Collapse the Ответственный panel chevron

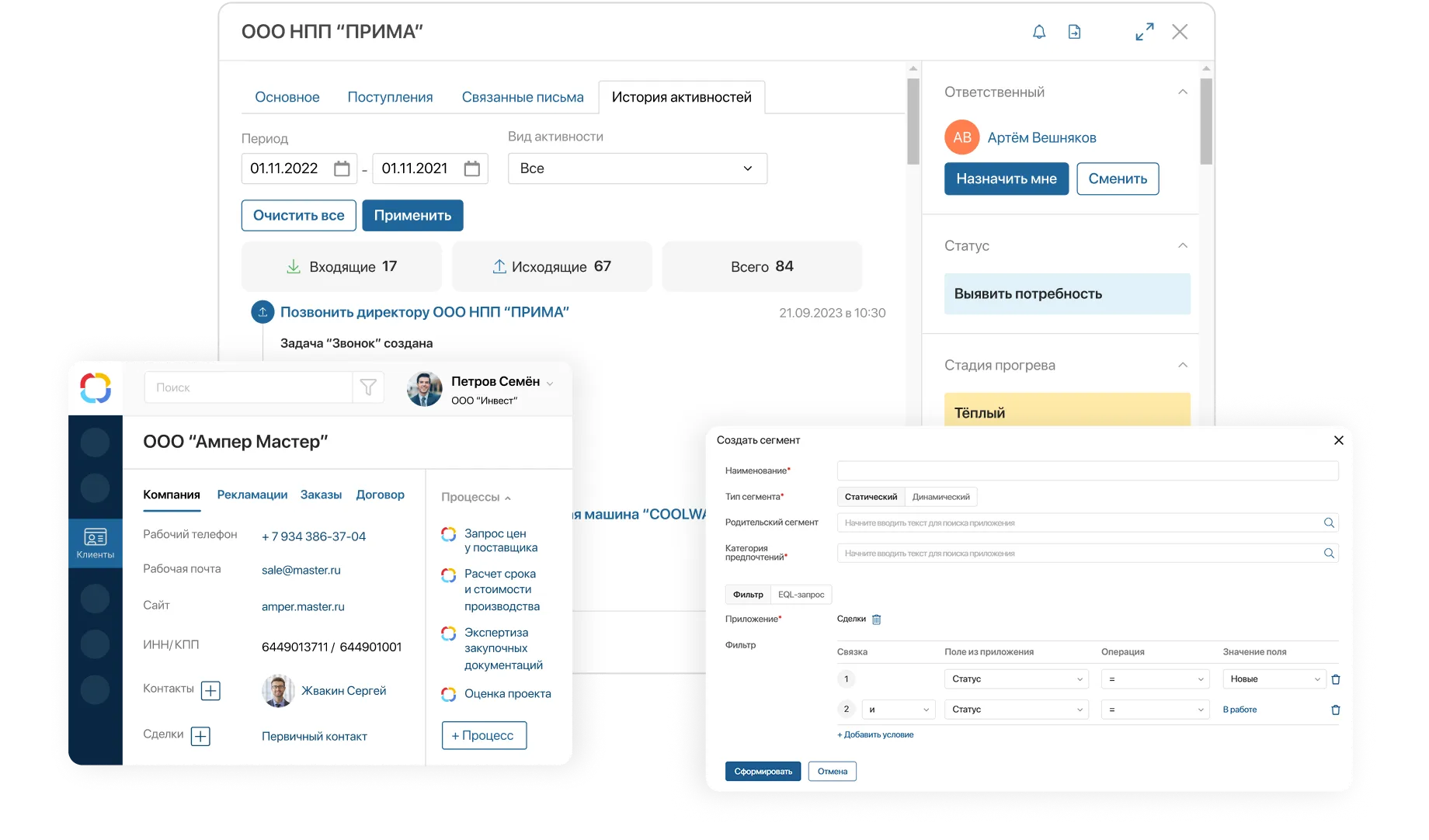tap(1182, 92)
